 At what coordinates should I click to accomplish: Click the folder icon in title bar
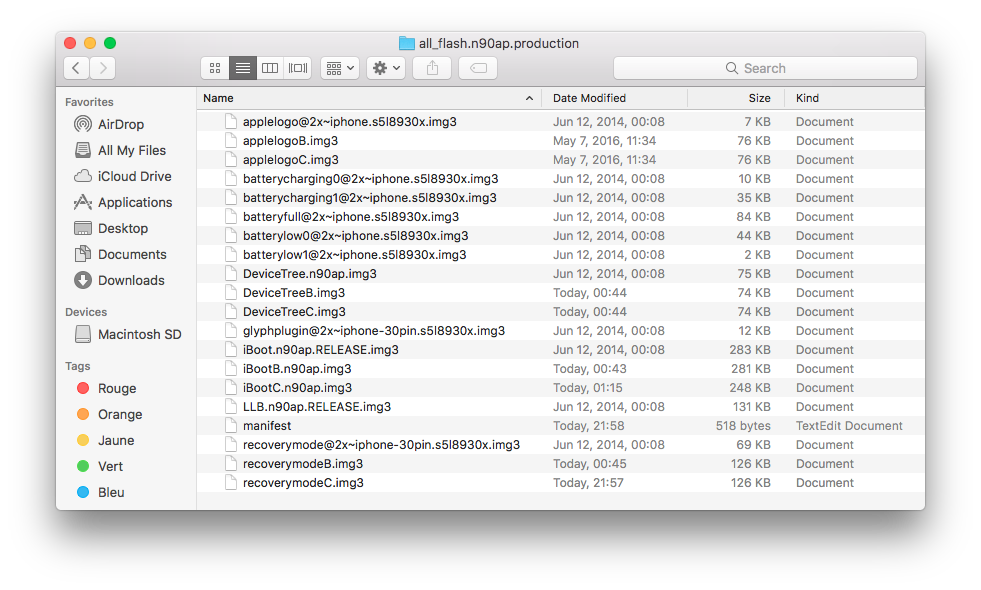pyautogui.click(x=407, y=43)
